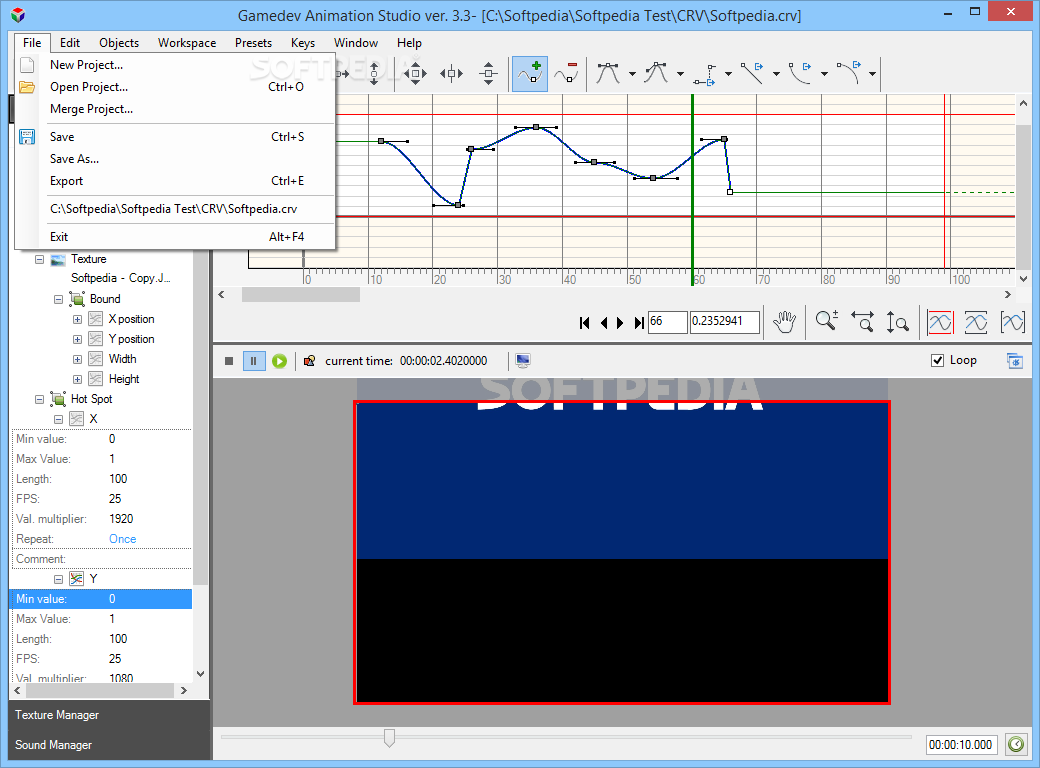Click the frame number field showing 66

(x=667, y=322)
